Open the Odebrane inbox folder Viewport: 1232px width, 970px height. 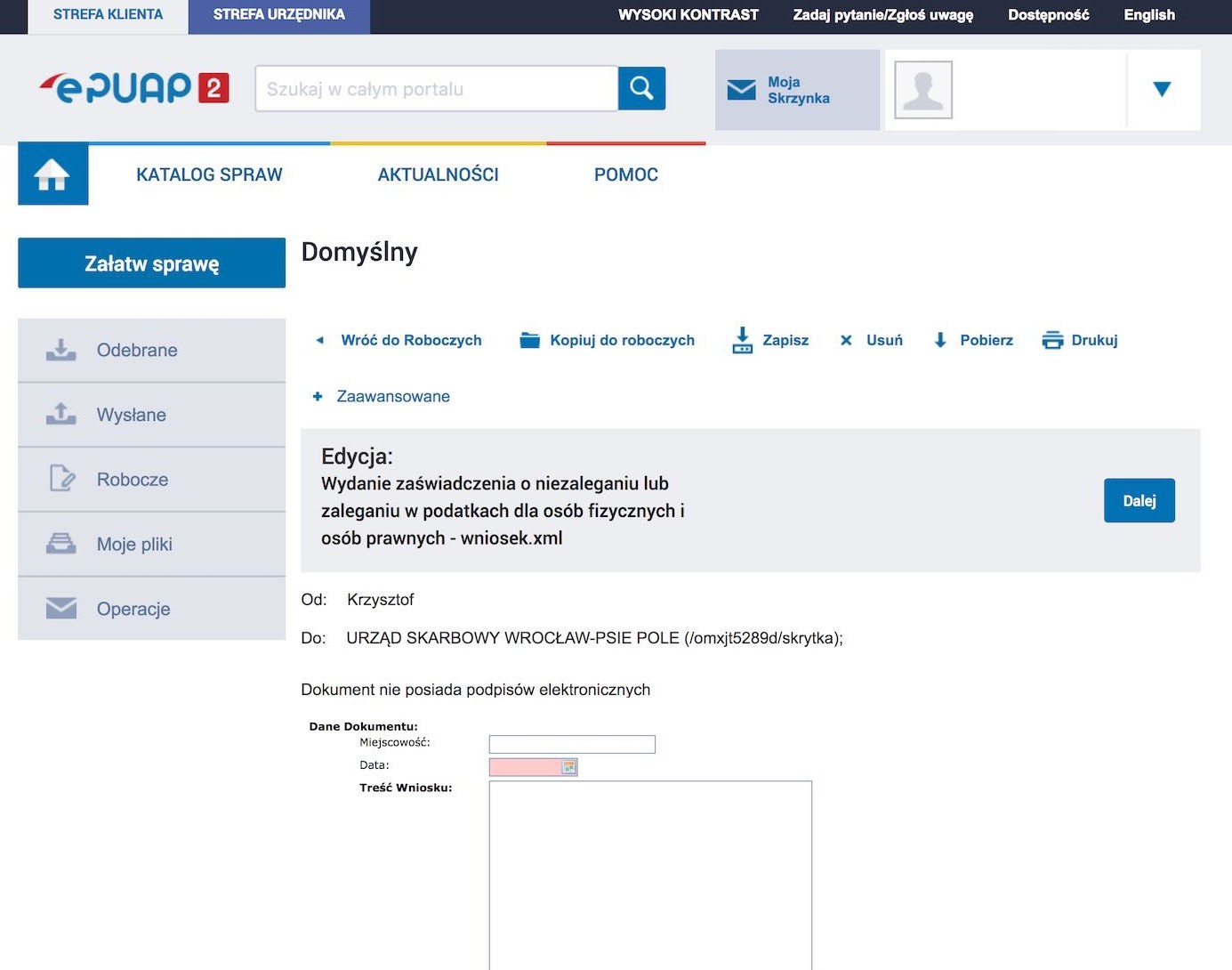[x=136, y=351]
